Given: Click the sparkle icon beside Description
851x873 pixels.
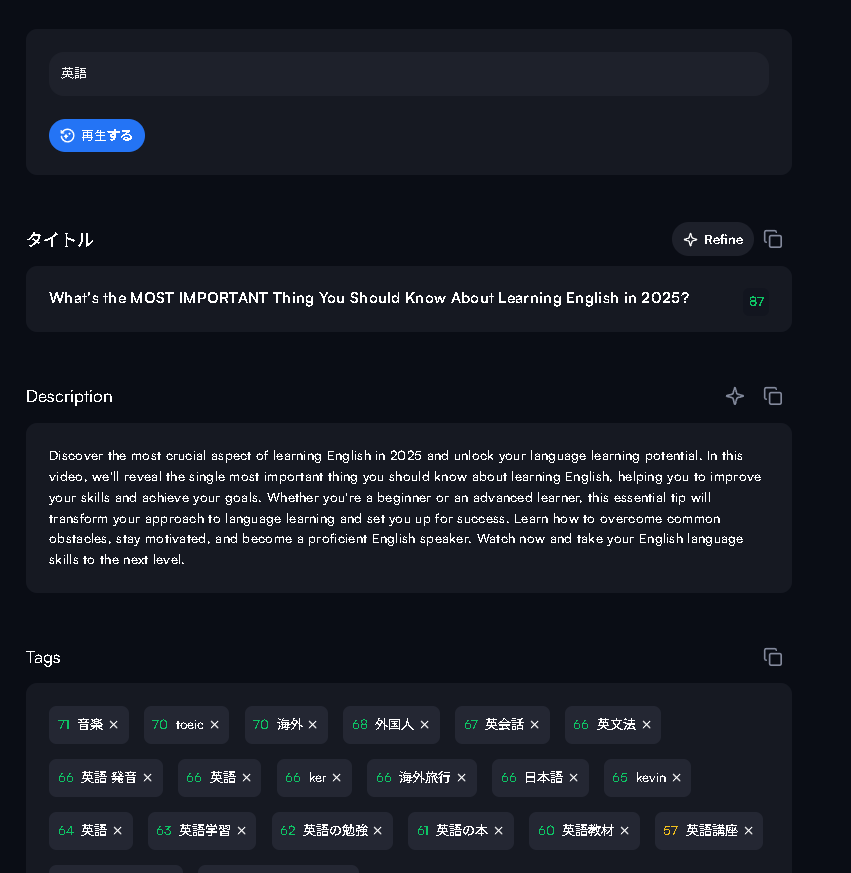Looking at the screenshot, I should coord(735,396).
